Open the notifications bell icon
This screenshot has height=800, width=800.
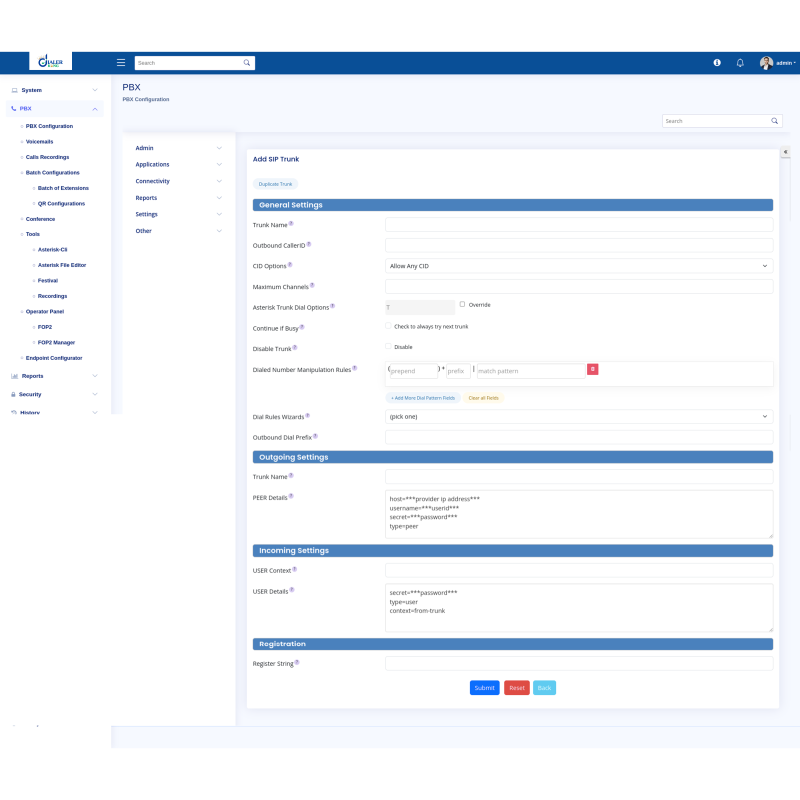tap(740, 62)
